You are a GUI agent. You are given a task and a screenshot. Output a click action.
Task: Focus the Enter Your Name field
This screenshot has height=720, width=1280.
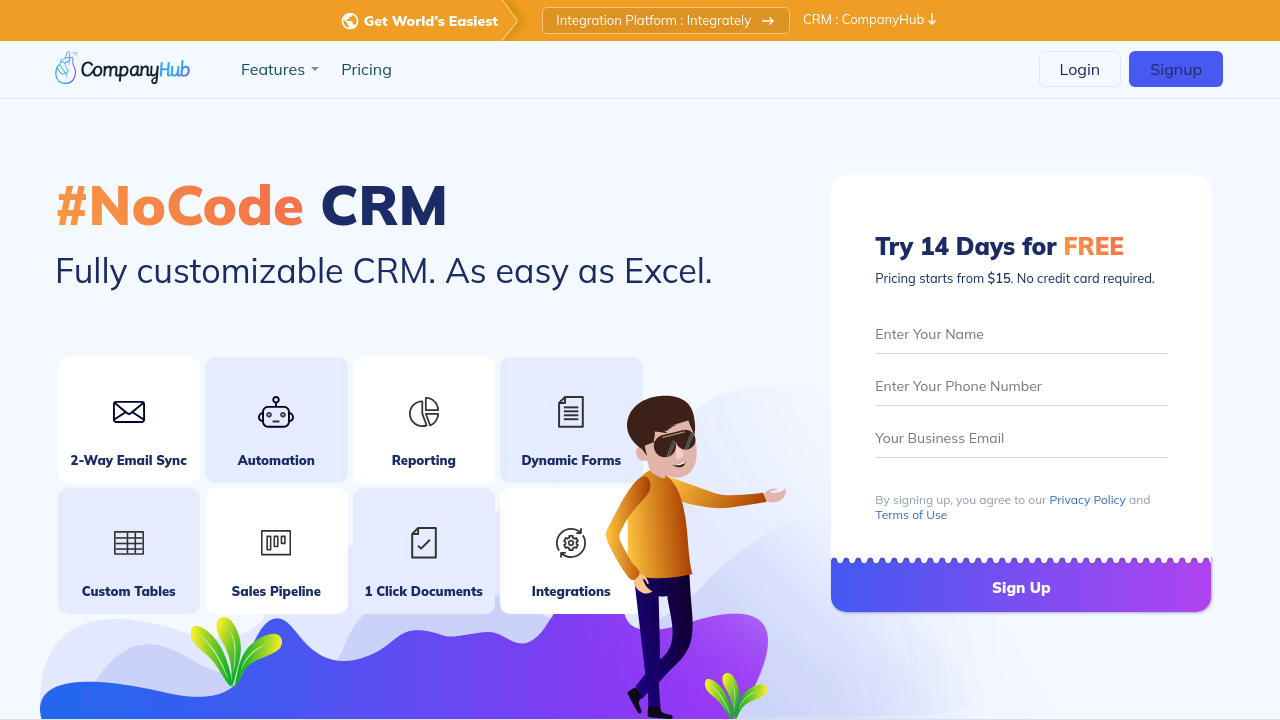(x=1020, y=335)
